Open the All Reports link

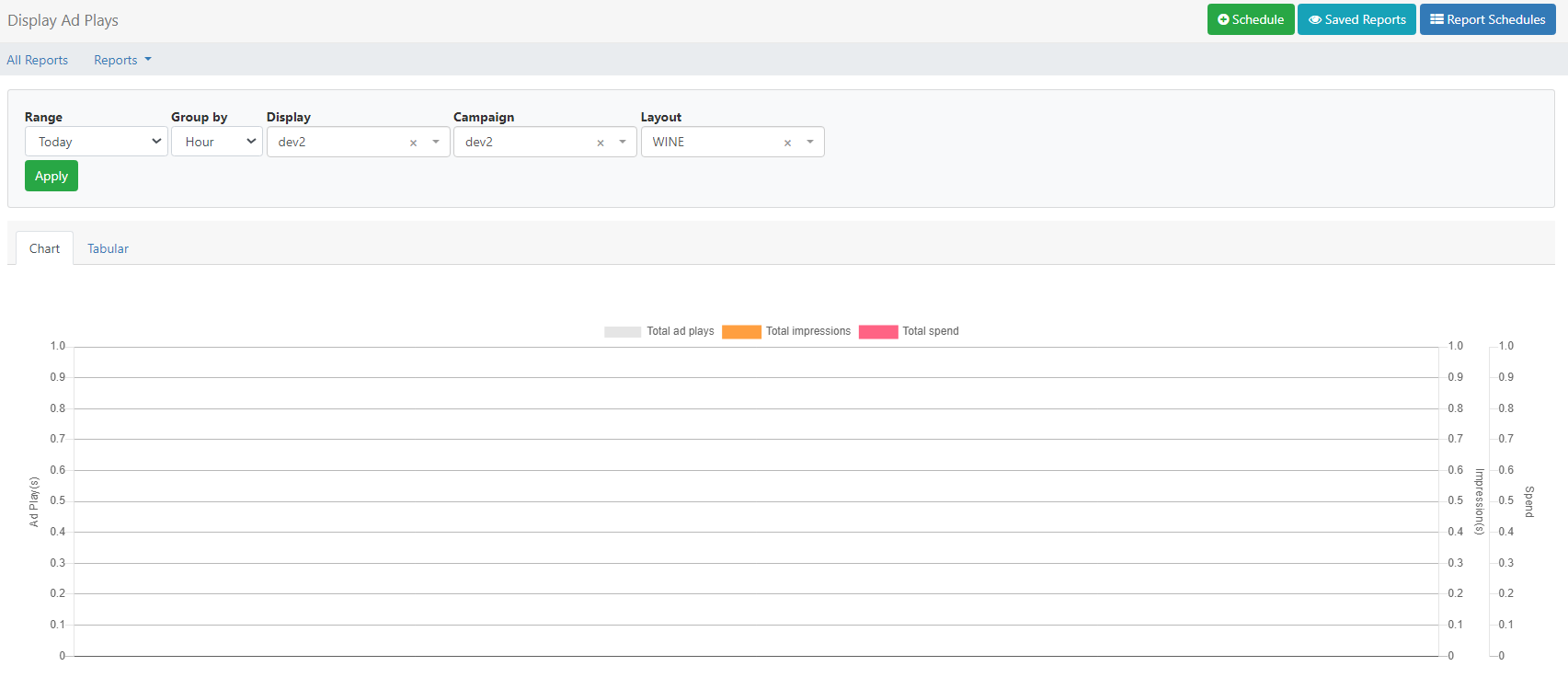tap(38, 60)
